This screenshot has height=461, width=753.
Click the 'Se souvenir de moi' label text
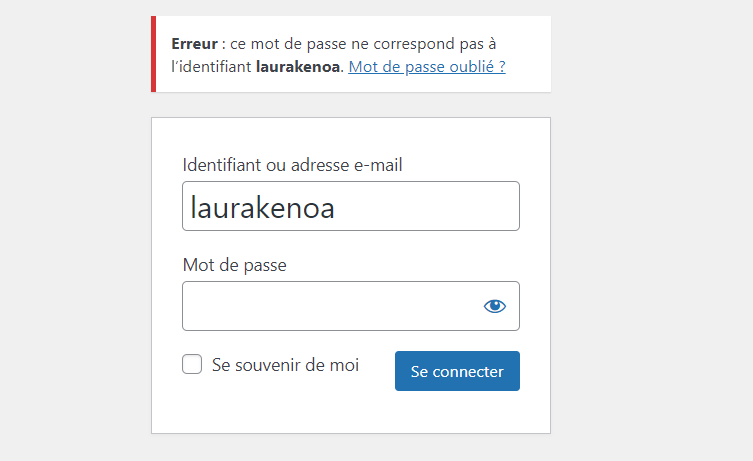[285, 365]
